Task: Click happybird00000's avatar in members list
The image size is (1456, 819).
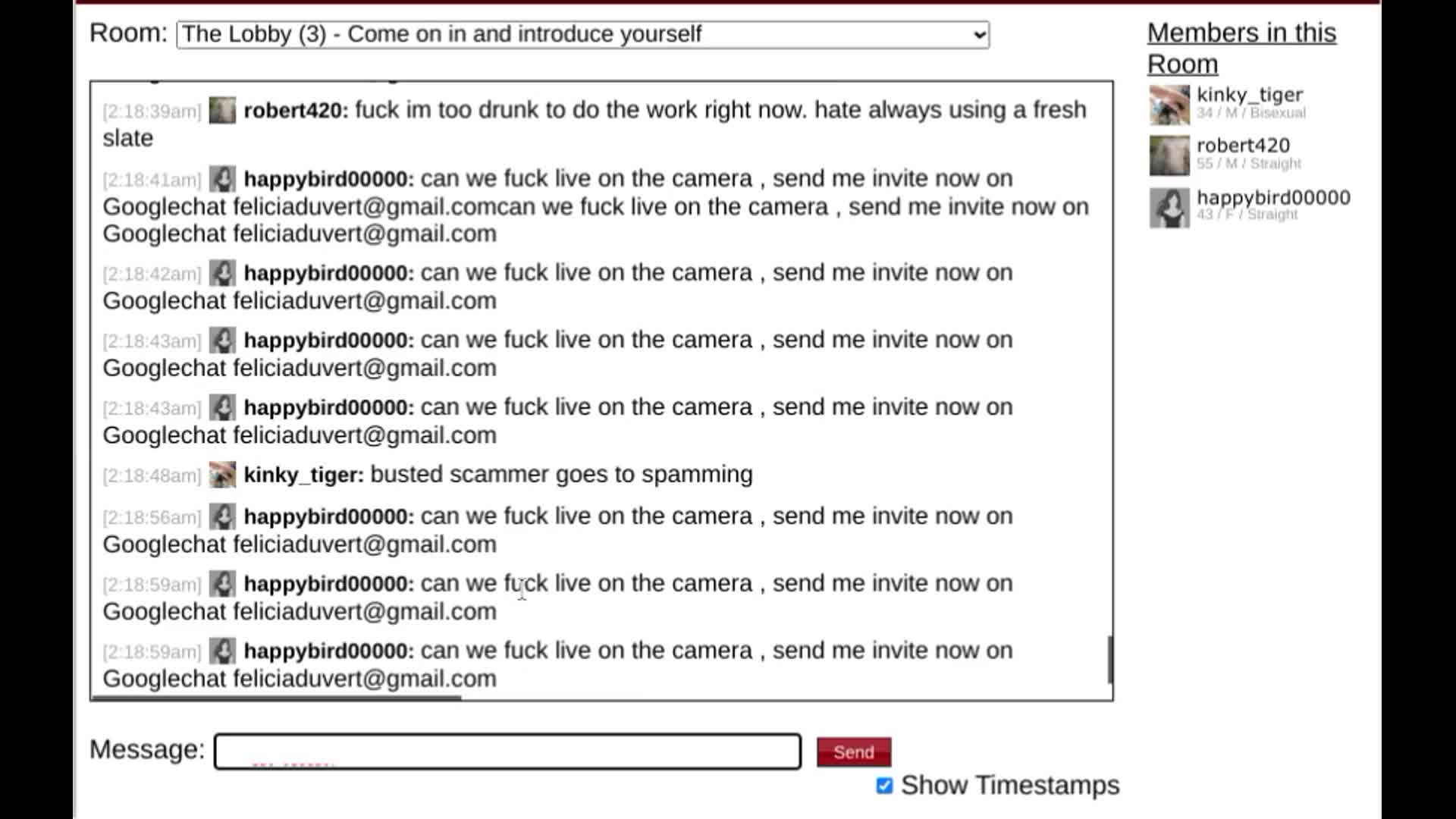Action: pyautogui.click(x=1169, y=207)
